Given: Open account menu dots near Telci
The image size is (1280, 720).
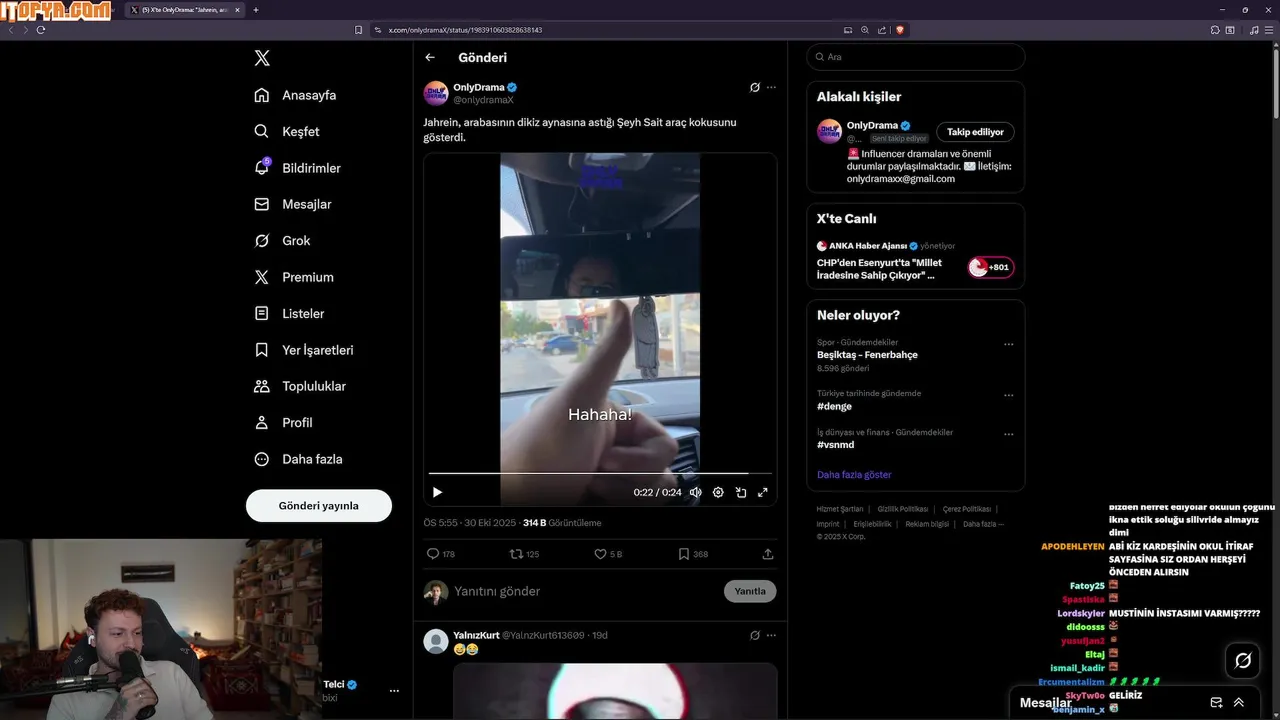Looking at the screenshot, I should click(x=394, y=691).
